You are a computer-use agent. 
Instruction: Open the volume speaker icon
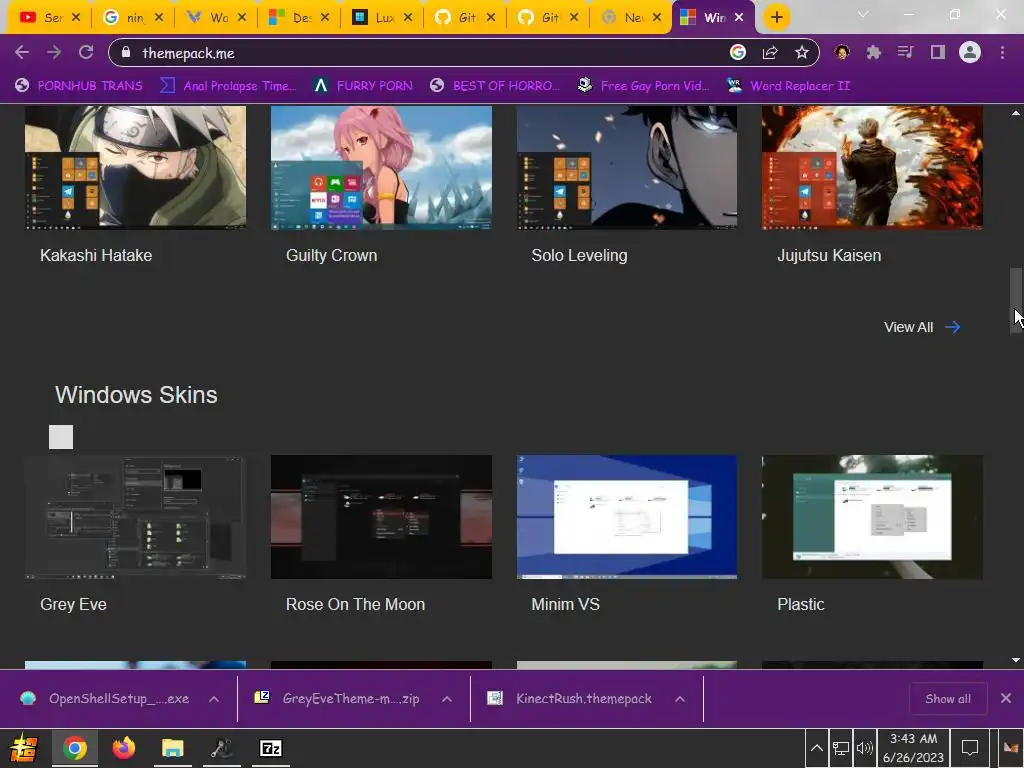tap(864, 748)
